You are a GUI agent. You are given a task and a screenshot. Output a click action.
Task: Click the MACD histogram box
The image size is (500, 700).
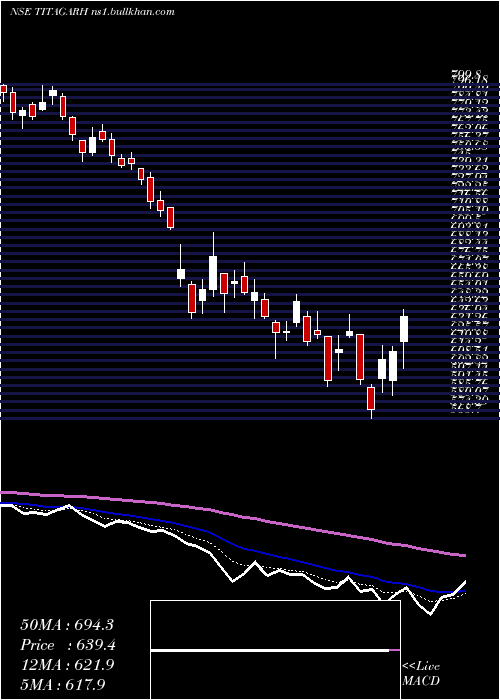275,650
